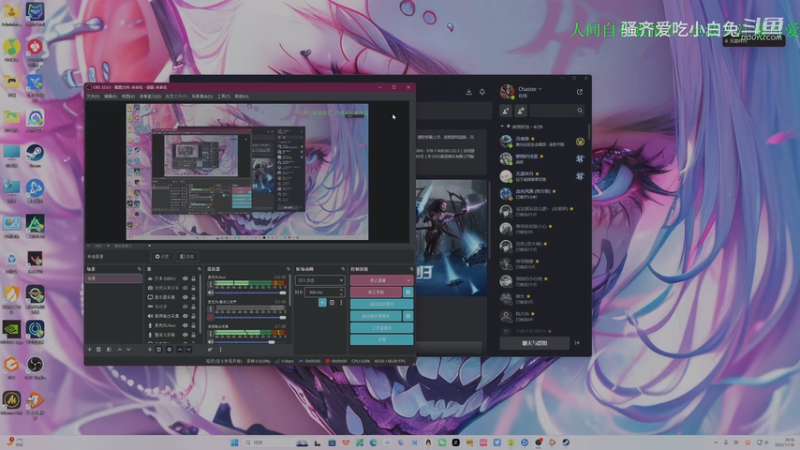Open advanced audio properties in mixer toolbar

(210, 349)
